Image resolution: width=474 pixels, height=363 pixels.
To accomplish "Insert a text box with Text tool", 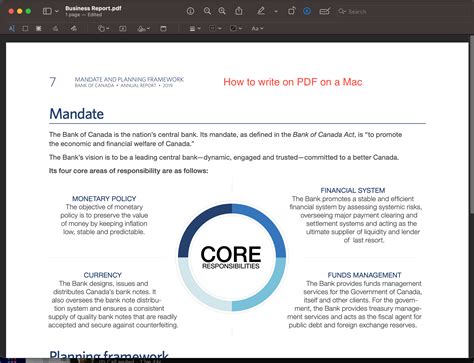I will tap(123, 29).
